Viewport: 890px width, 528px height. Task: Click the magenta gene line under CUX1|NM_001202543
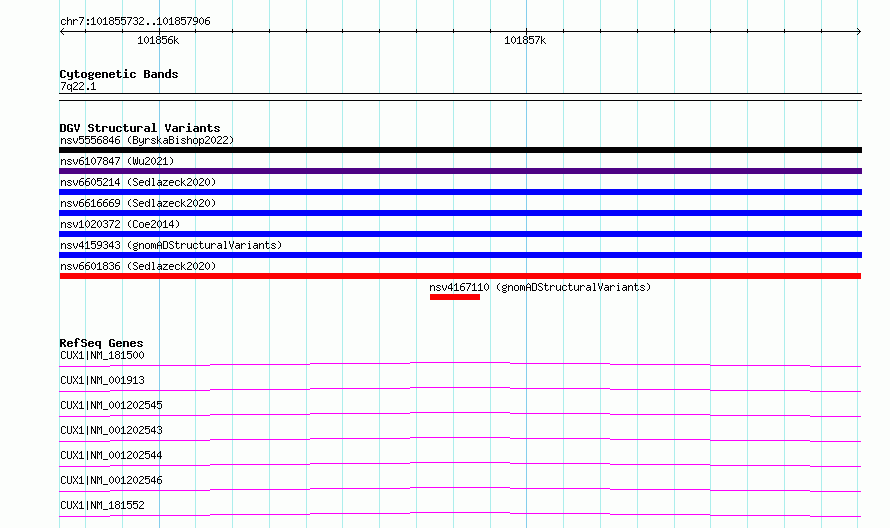[460, 439]
